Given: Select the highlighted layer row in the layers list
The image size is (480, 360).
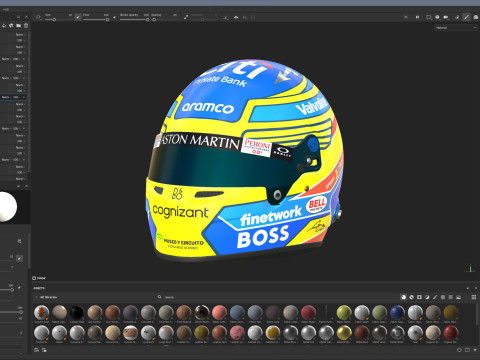Looking at the screenshot, I should 13,97.
